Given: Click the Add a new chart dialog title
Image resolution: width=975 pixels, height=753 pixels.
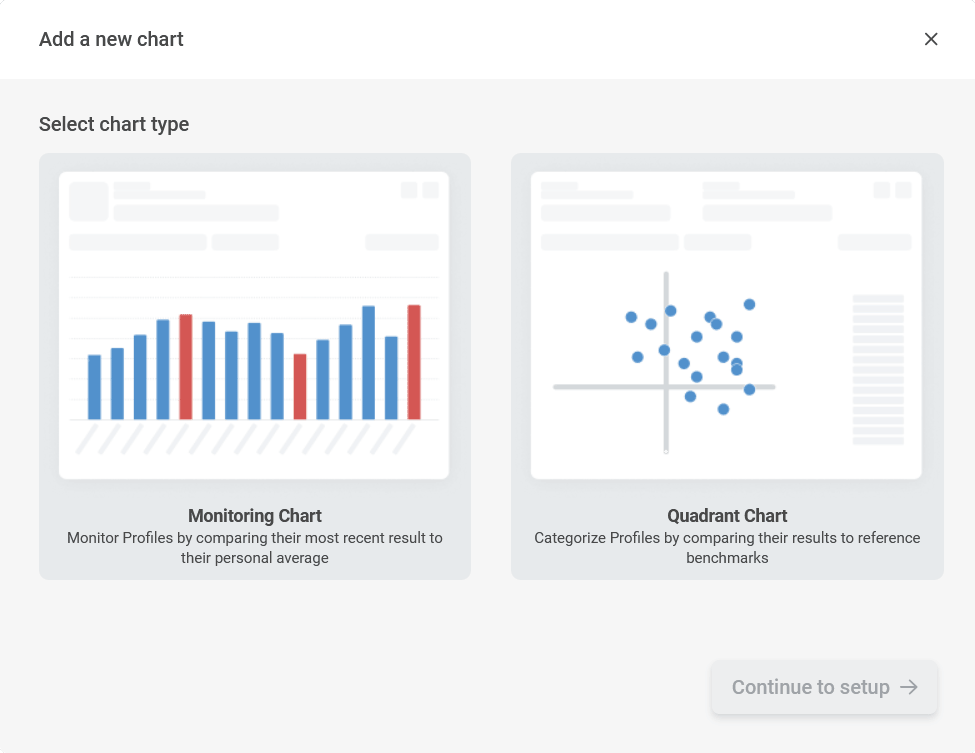Looking at the screenshot, I should [111, 39].
